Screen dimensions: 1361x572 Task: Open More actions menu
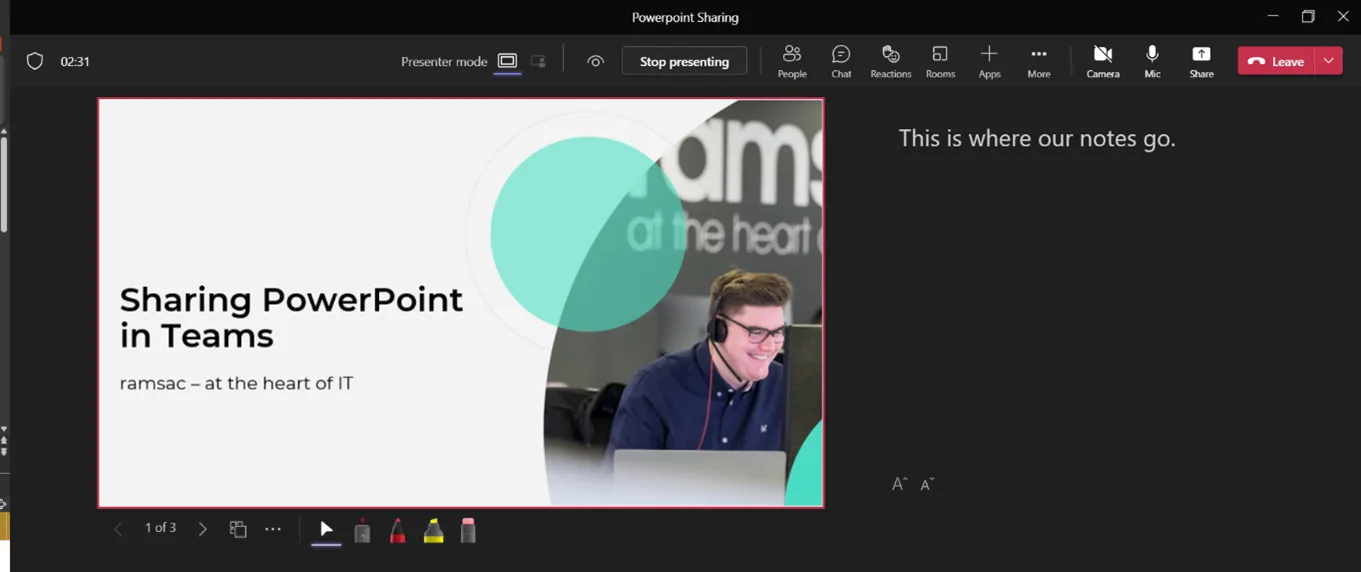tap(1039, 61)
